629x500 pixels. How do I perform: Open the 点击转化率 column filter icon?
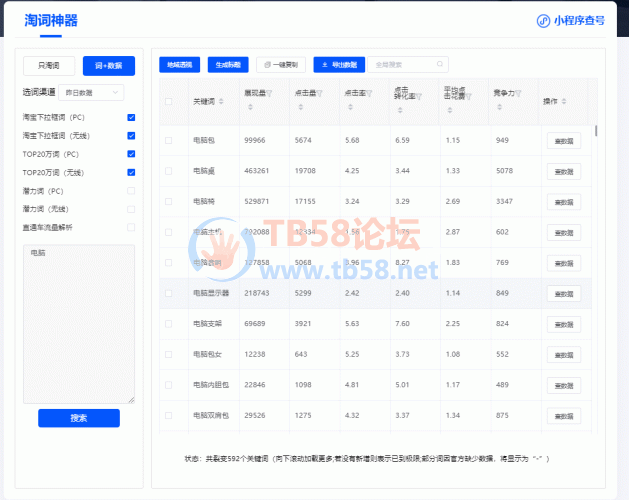(x=419, y=97)
